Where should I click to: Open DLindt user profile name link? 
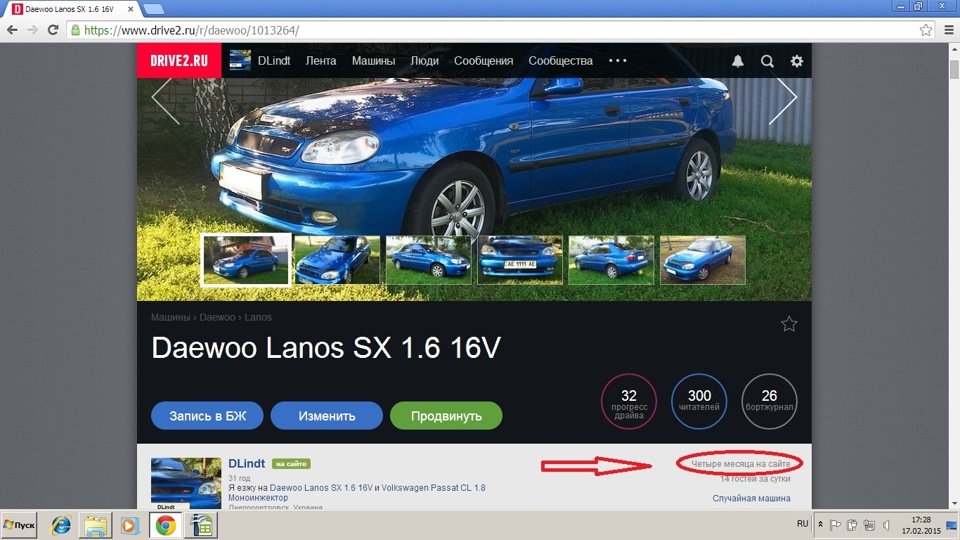pyautogui.click(x=247, y=463)
